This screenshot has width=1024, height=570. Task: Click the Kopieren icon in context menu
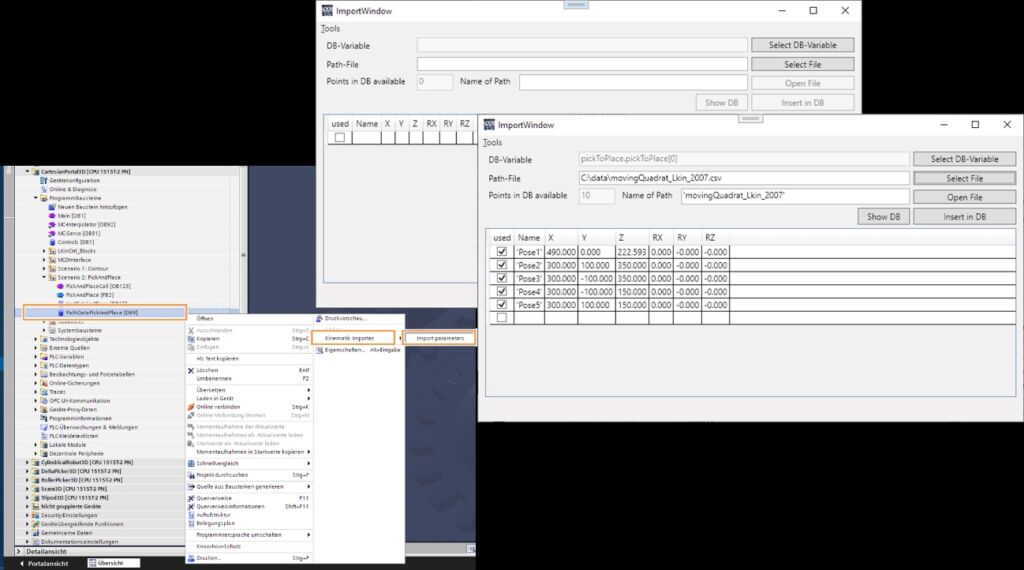tap(190, 338)
